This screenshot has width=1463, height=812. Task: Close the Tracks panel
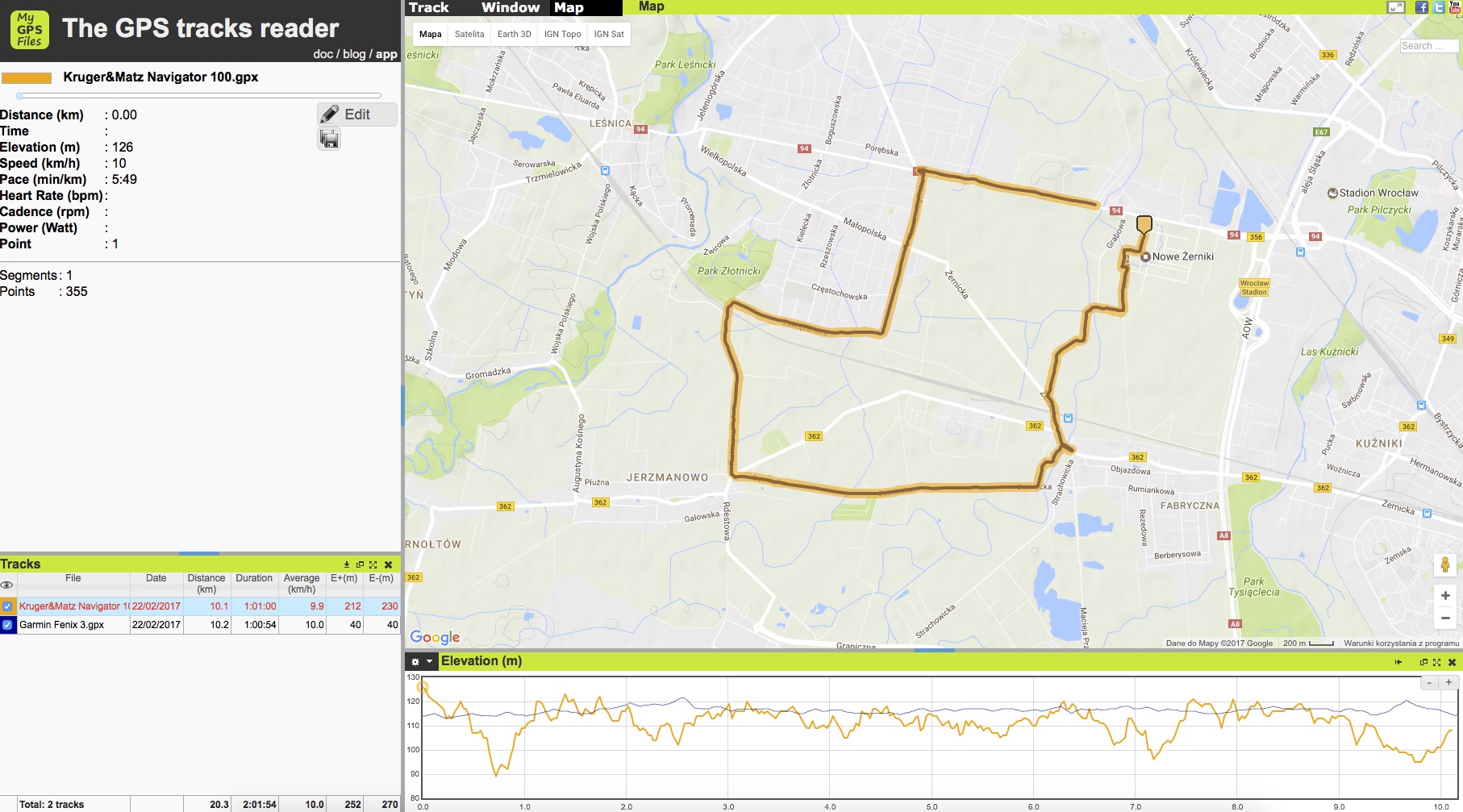pos(388,564)
